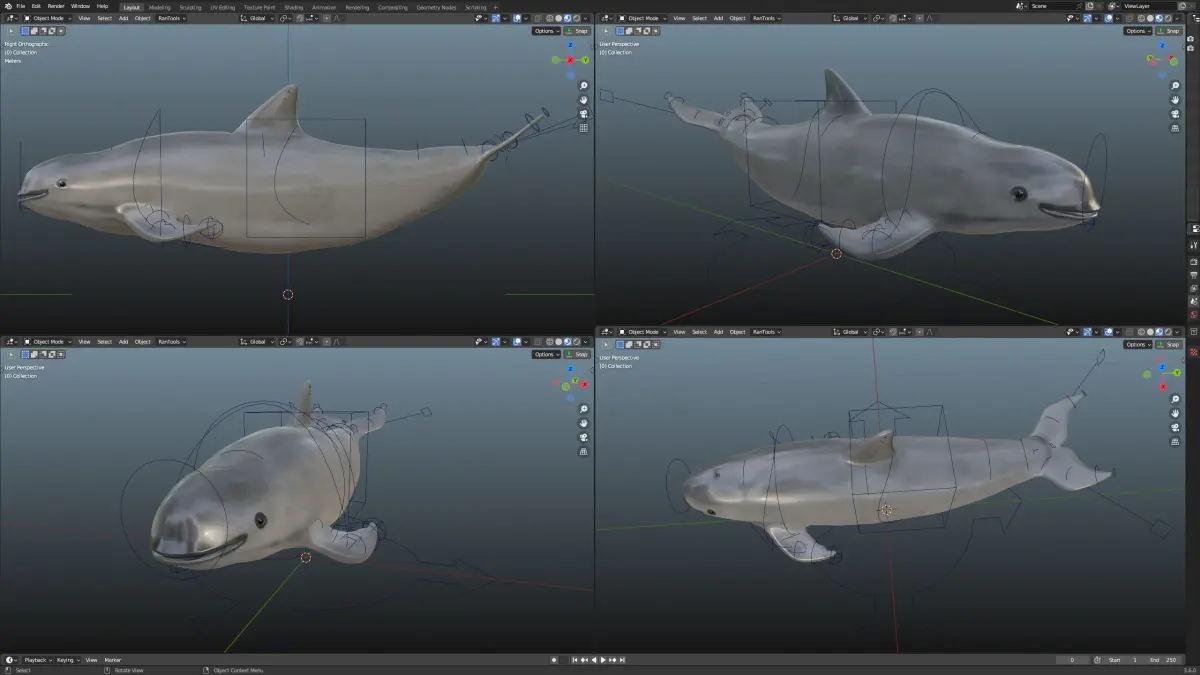Click the Blender logo icon in the menu bar
The width and height of the screenshot is (1200, 675).
[x=7, y=6]
